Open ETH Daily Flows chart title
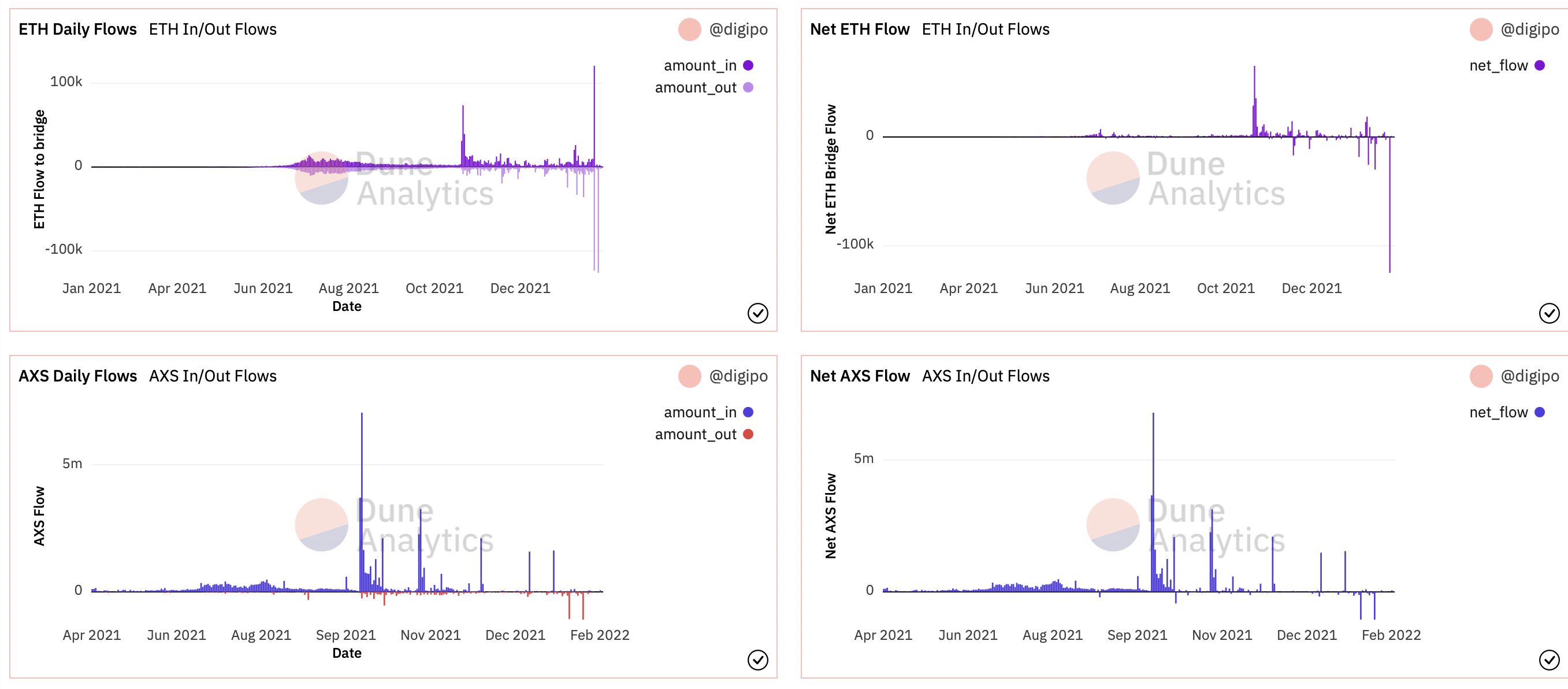The image size is (1568, 689). [77, 29]
